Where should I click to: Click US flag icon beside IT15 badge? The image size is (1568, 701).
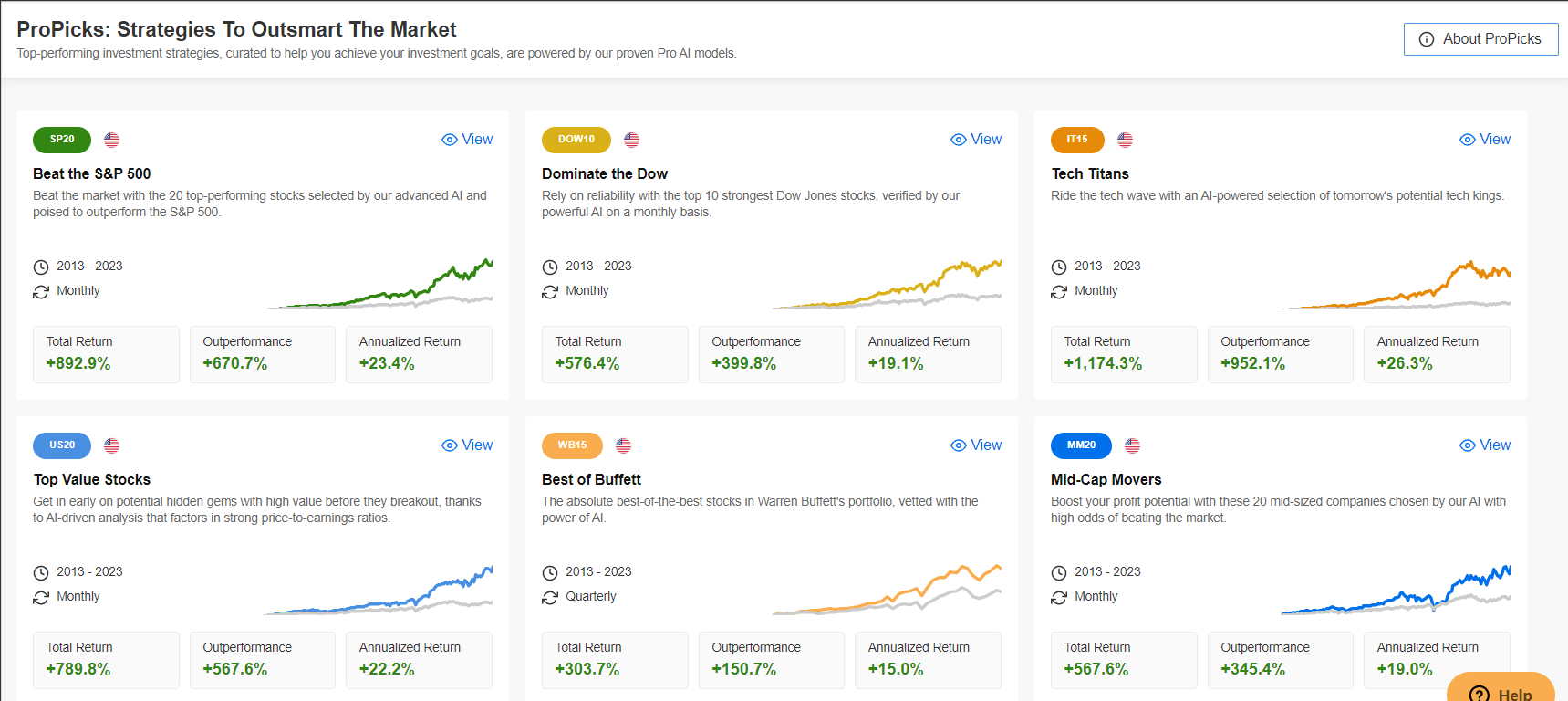pos(1125,140)
